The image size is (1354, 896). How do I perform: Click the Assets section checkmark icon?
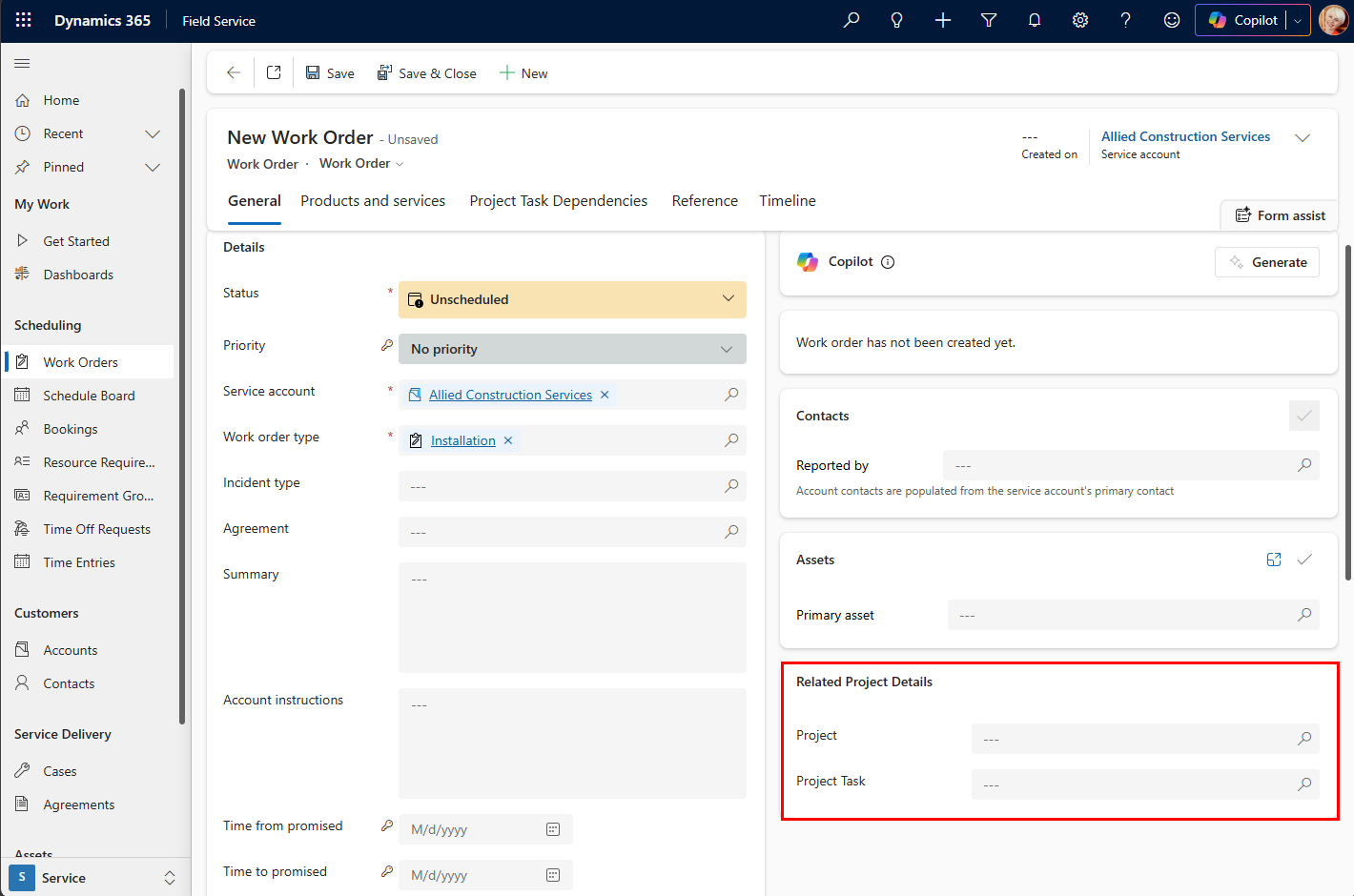(1304, 560)
